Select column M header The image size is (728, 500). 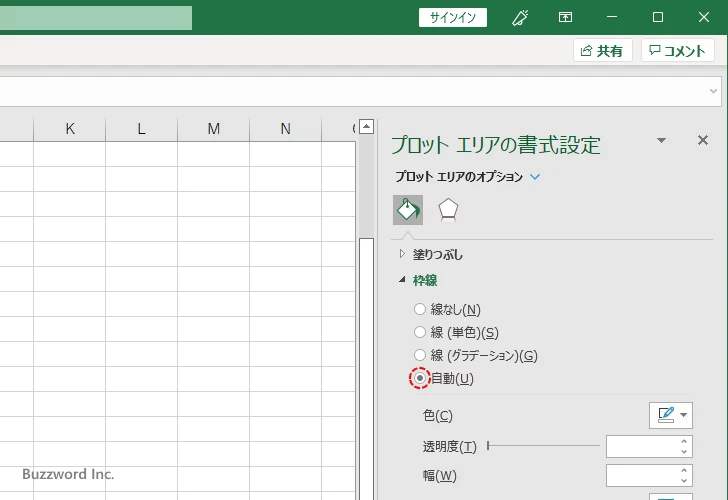pyautogui.click(x=214, y=129)
